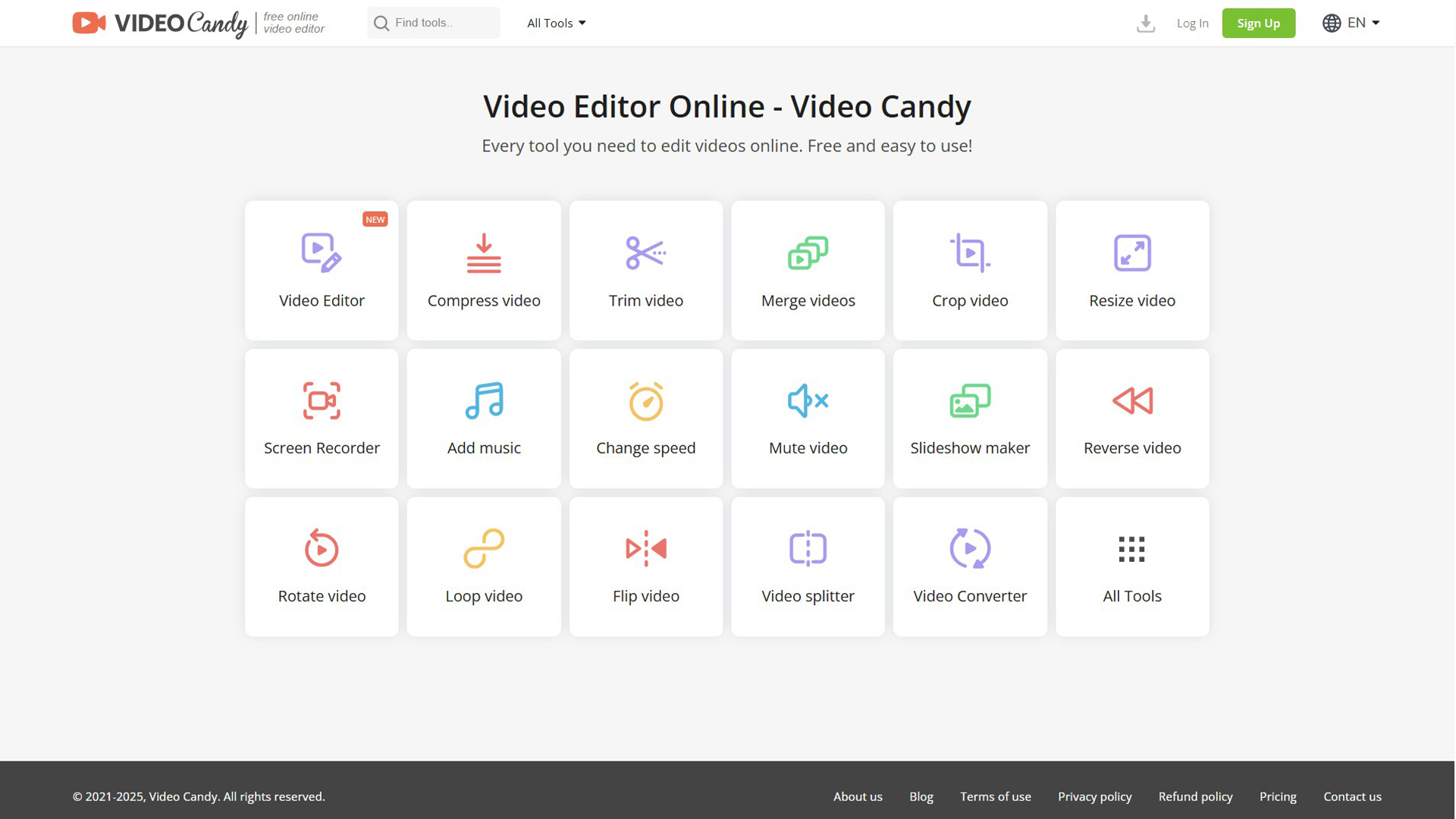Image resolution: width=1456 pixels, height=819 pixels.
Task: Go to the Pricing footer link
Action: pyautogui.click(x=1278, y=796)
